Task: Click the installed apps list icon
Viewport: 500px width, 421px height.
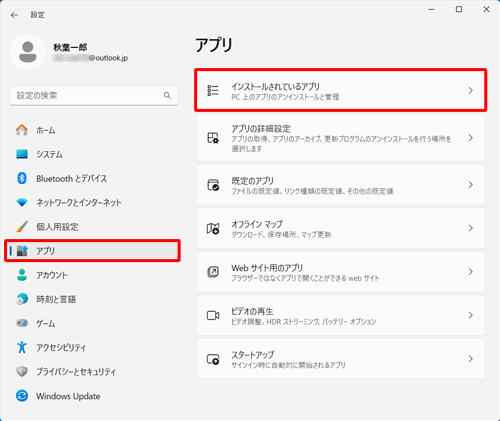Action: pos(213,90)
